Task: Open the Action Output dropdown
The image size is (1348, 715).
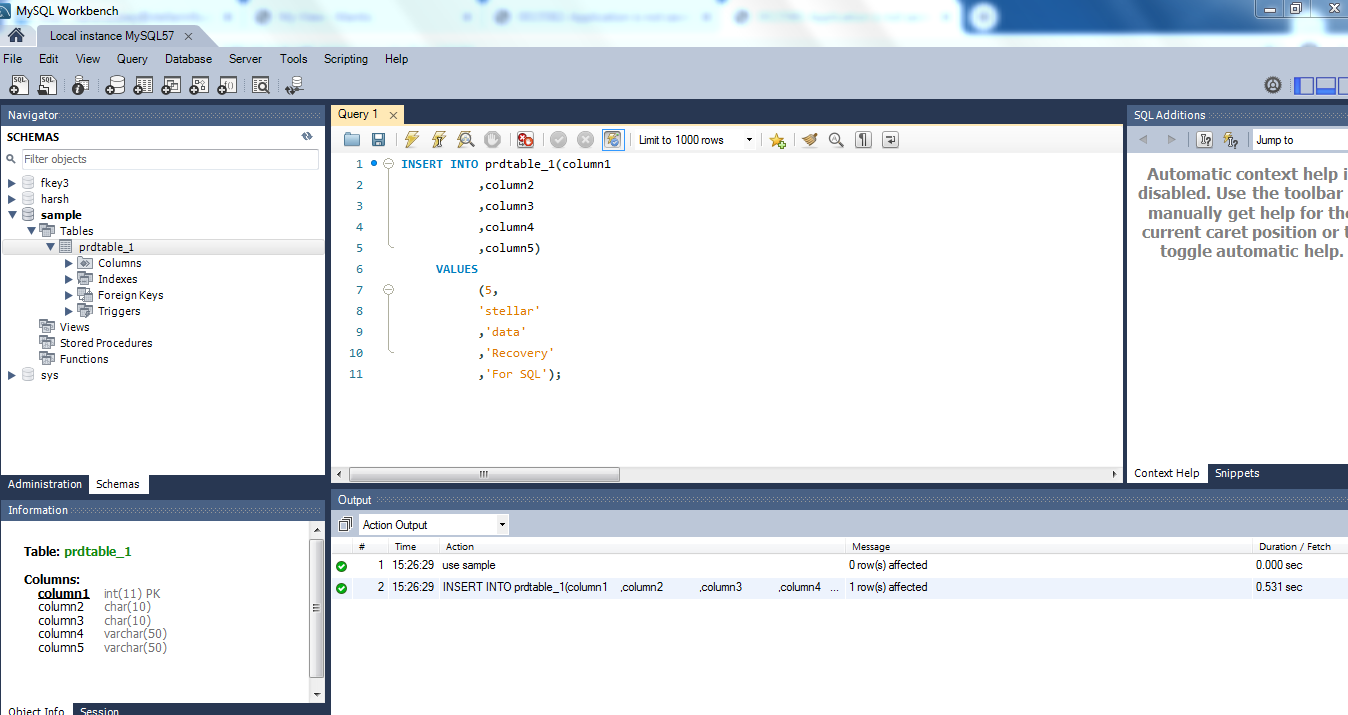Action: 434,525
